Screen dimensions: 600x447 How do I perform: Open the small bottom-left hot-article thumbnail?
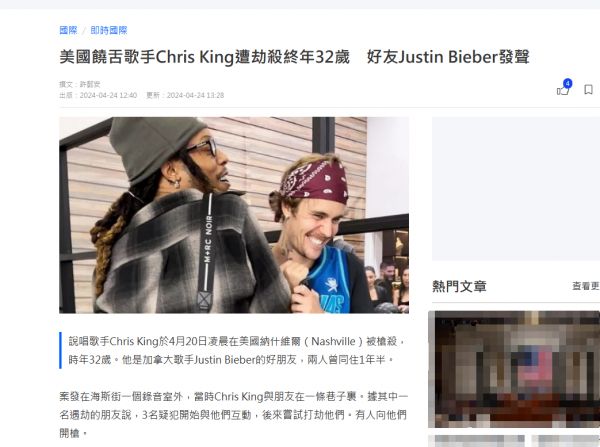click(x=476, y=441)
